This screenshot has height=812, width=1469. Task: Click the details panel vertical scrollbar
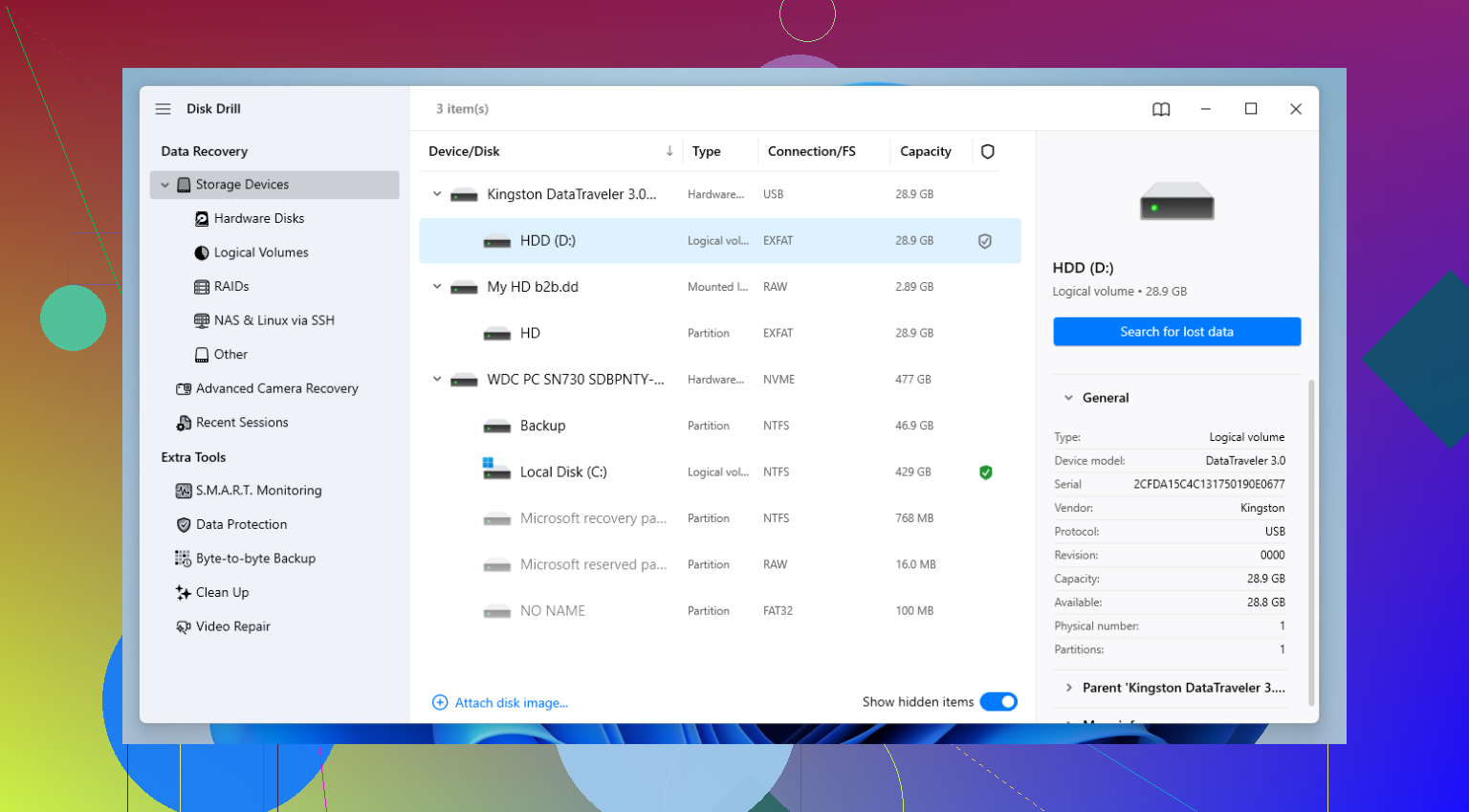[x=1311, y=542]
